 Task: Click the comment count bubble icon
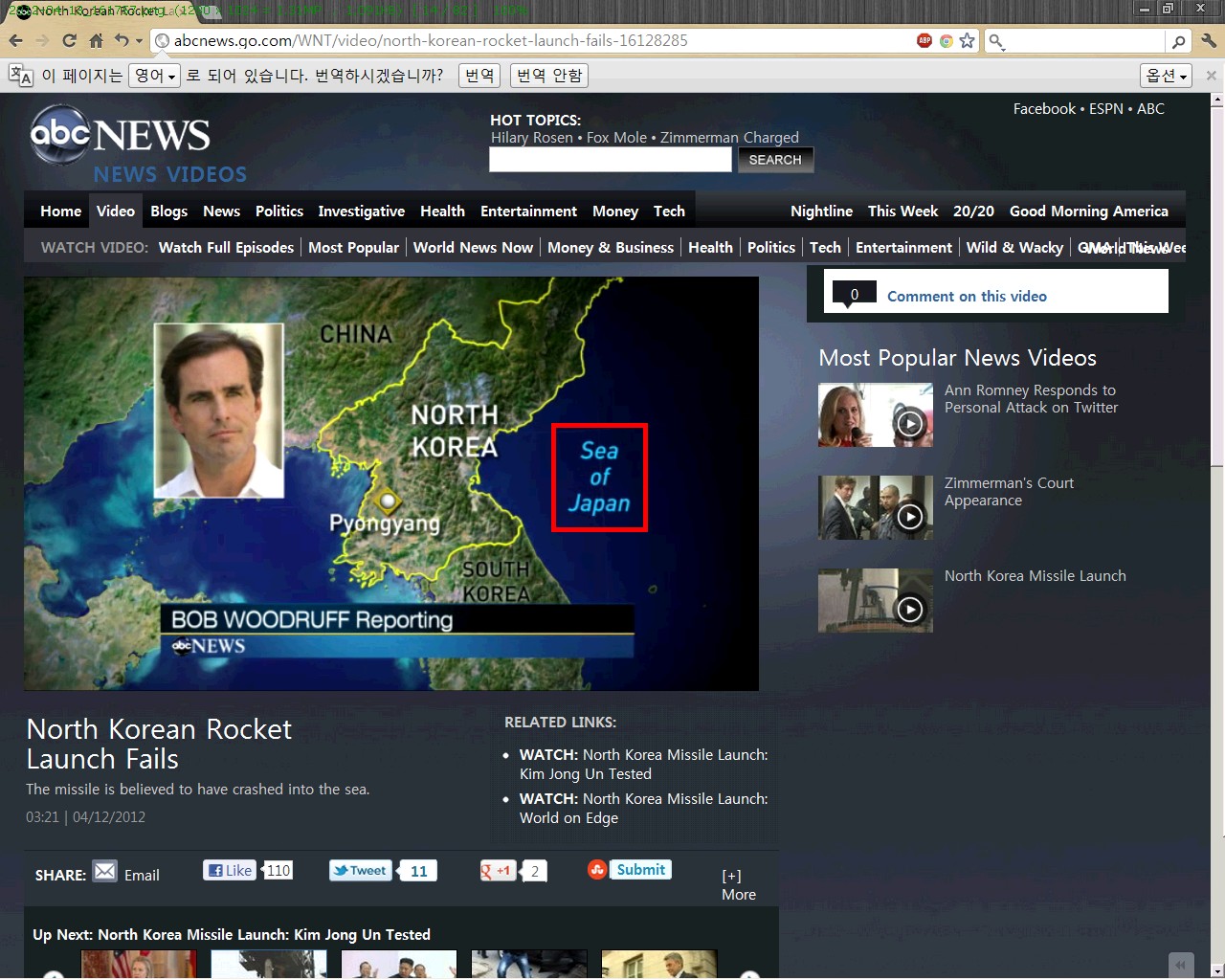click(x=855, y=295)
